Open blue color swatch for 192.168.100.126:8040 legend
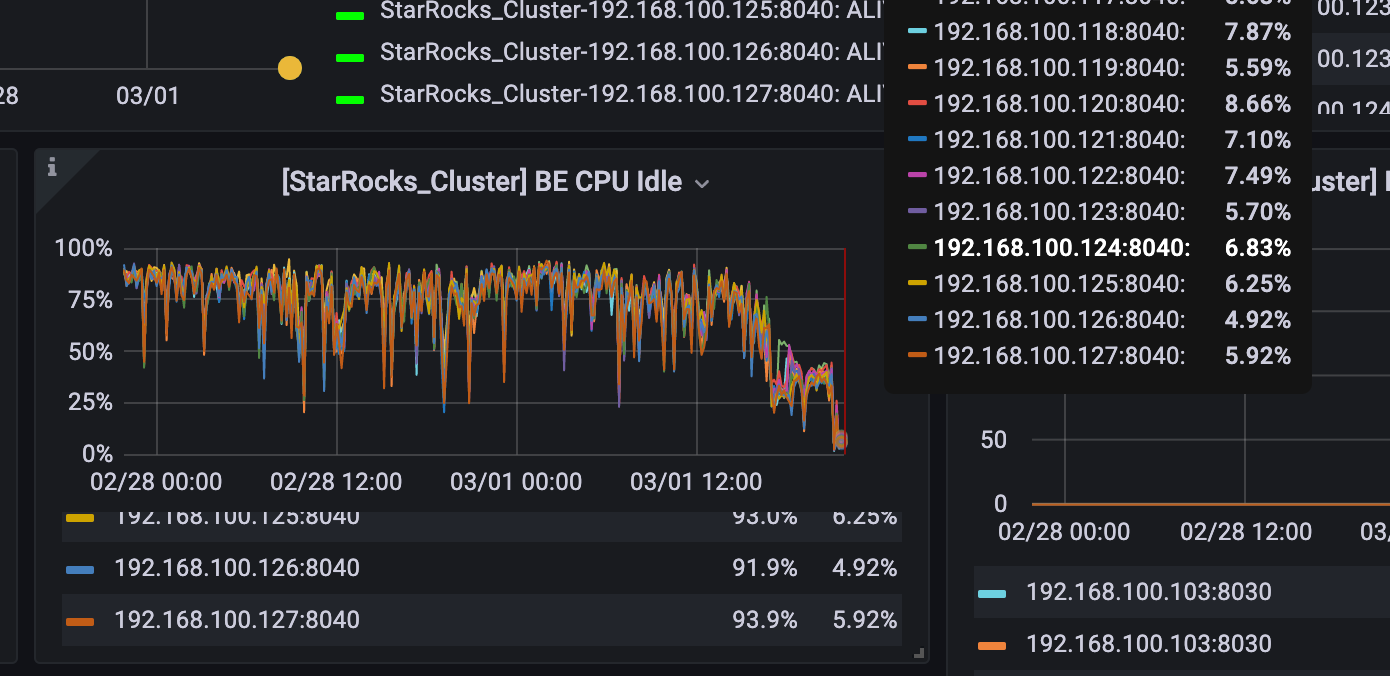Viewport: 1390px width, 676px height. (80, 569)
